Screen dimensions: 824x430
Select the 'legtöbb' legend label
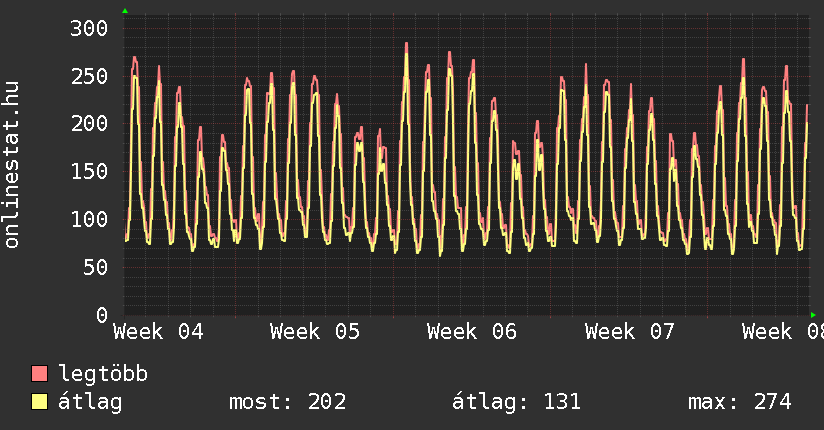pyautogui.click(x=103, y=374)
